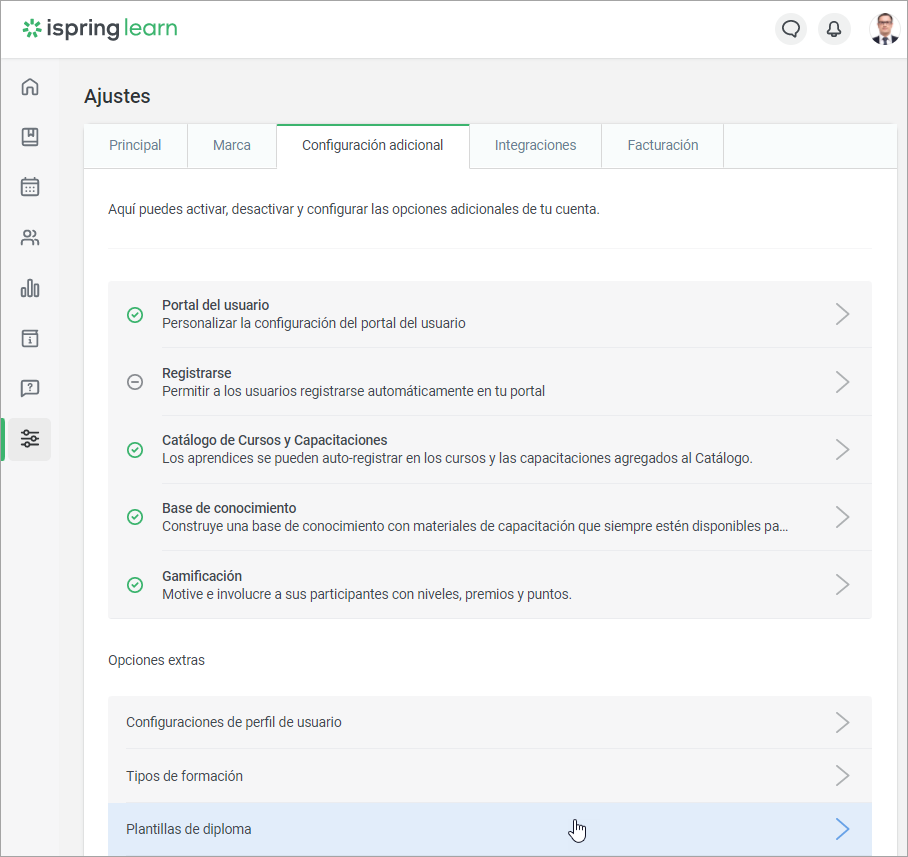Open the courses book icon in sidebar
This screenshot has width=908, height=857.
[30, 137]
